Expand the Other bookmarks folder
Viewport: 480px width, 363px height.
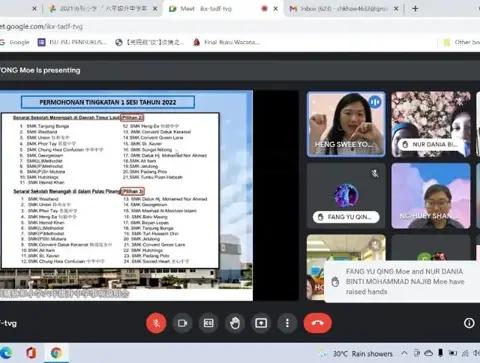pyautogui.click(x=462, y=42)
